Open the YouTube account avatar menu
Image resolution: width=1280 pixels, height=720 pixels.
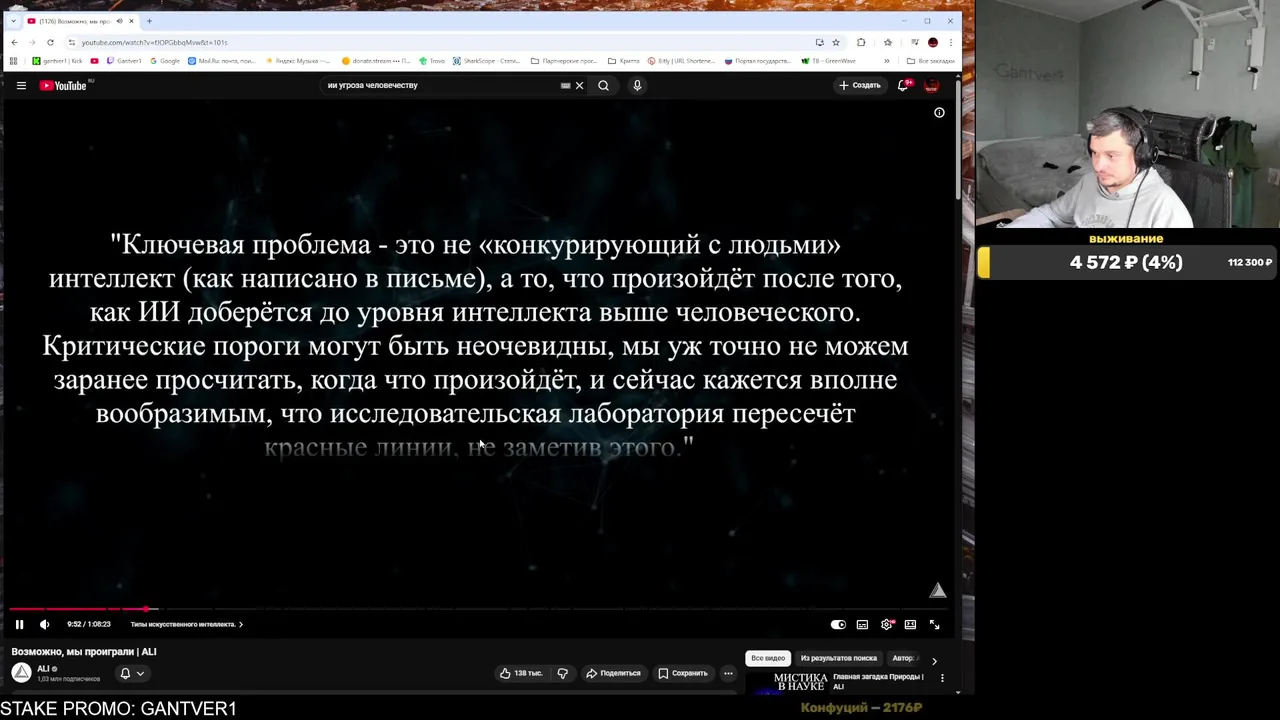931,85
